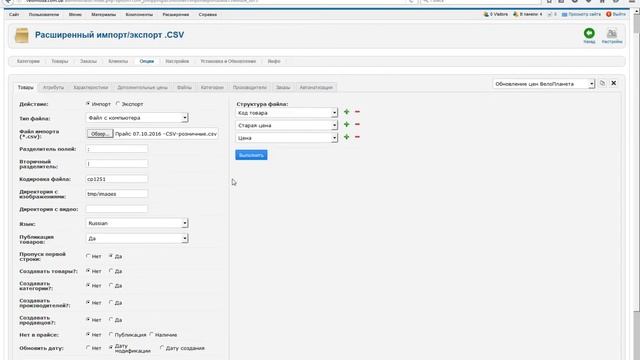Image resolution: width=640 pixels, height=360 pixels.
Task: Delete the selected profile with X icon
Action: click(x=613, y=83)
